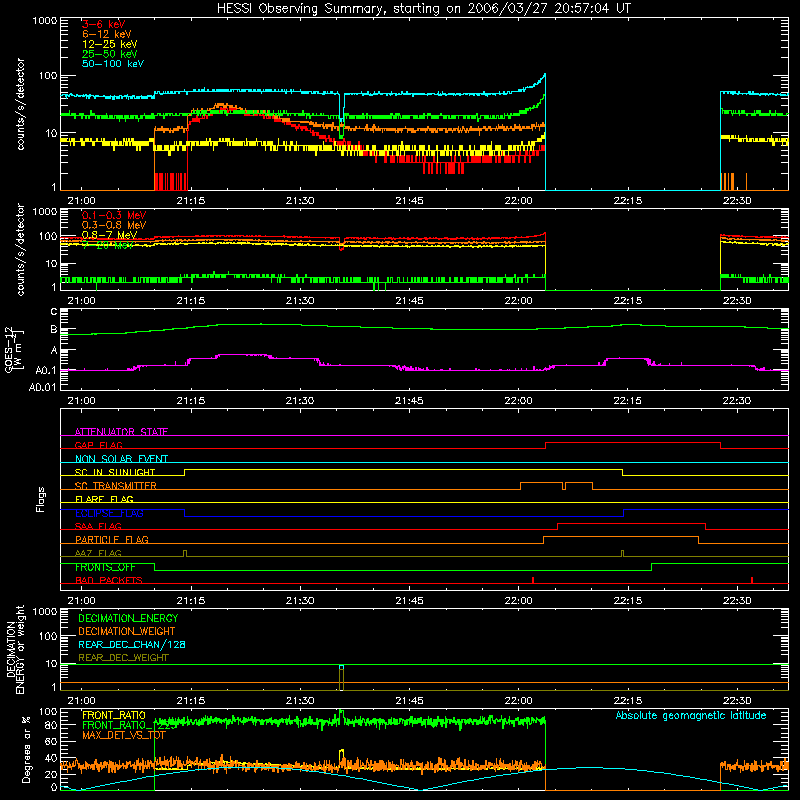Click the FRONT_RATIO legend label
Screen dimensions: 800x800
(x=114, y=715)
